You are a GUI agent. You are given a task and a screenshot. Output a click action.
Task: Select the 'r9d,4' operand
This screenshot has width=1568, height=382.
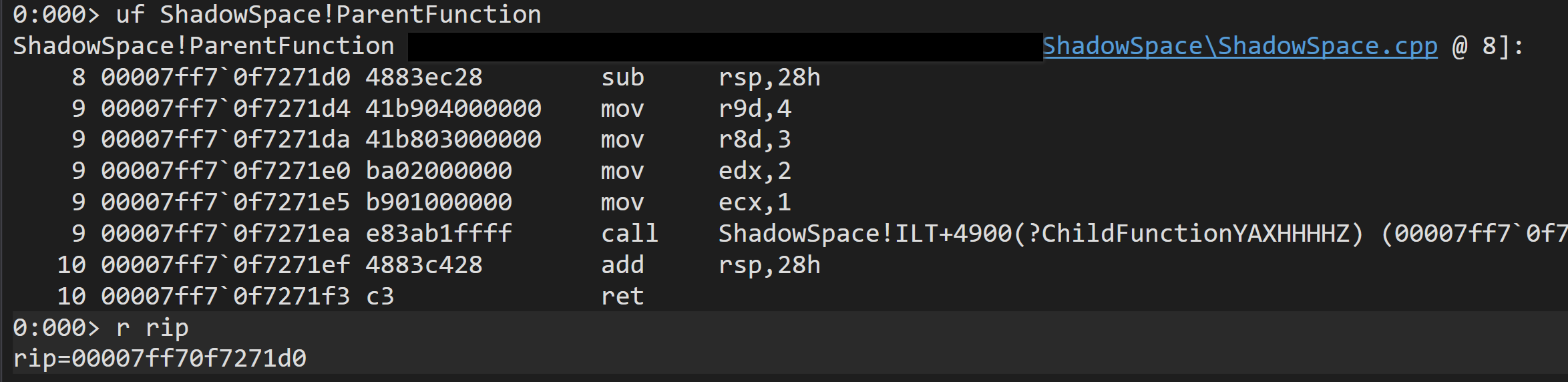[755, 108]
